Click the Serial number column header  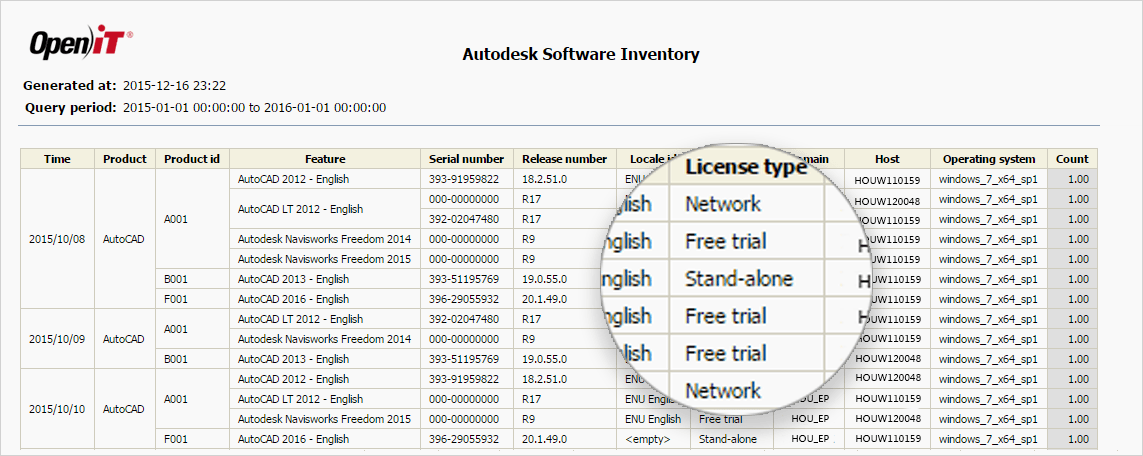[467, 159]
